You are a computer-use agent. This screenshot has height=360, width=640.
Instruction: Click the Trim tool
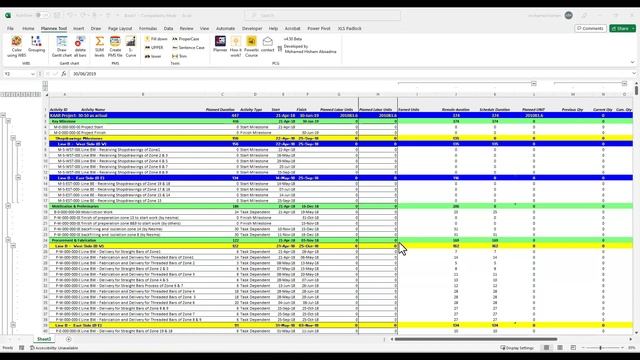tap(179, 56)
